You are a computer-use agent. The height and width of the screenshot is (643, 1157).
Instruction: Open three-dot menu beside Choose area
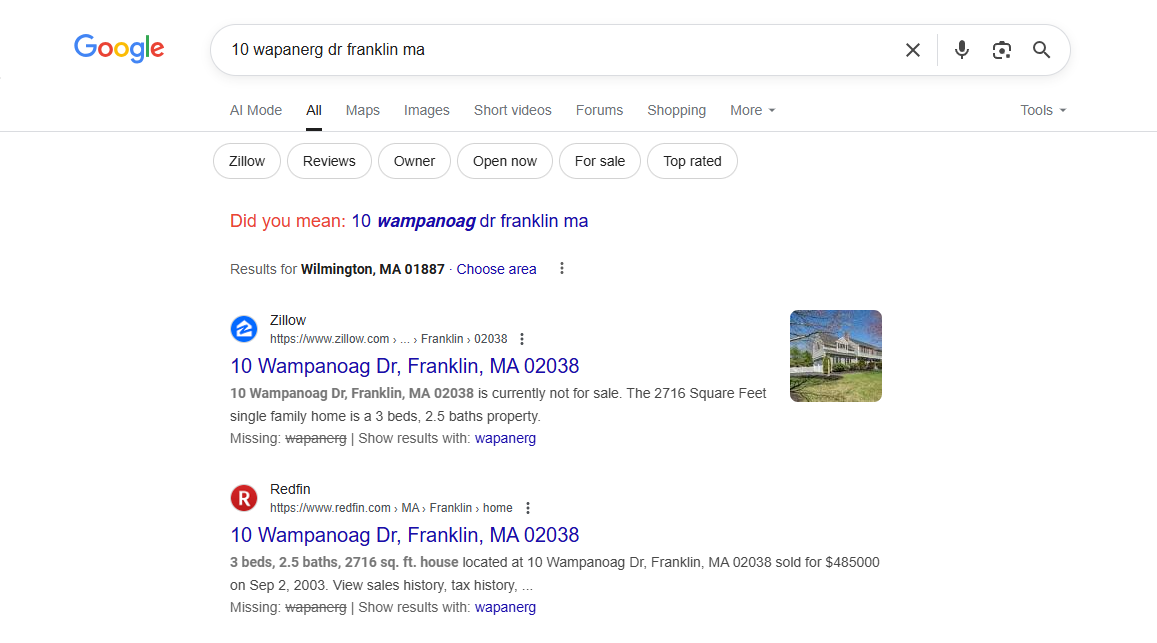[562, 269]
